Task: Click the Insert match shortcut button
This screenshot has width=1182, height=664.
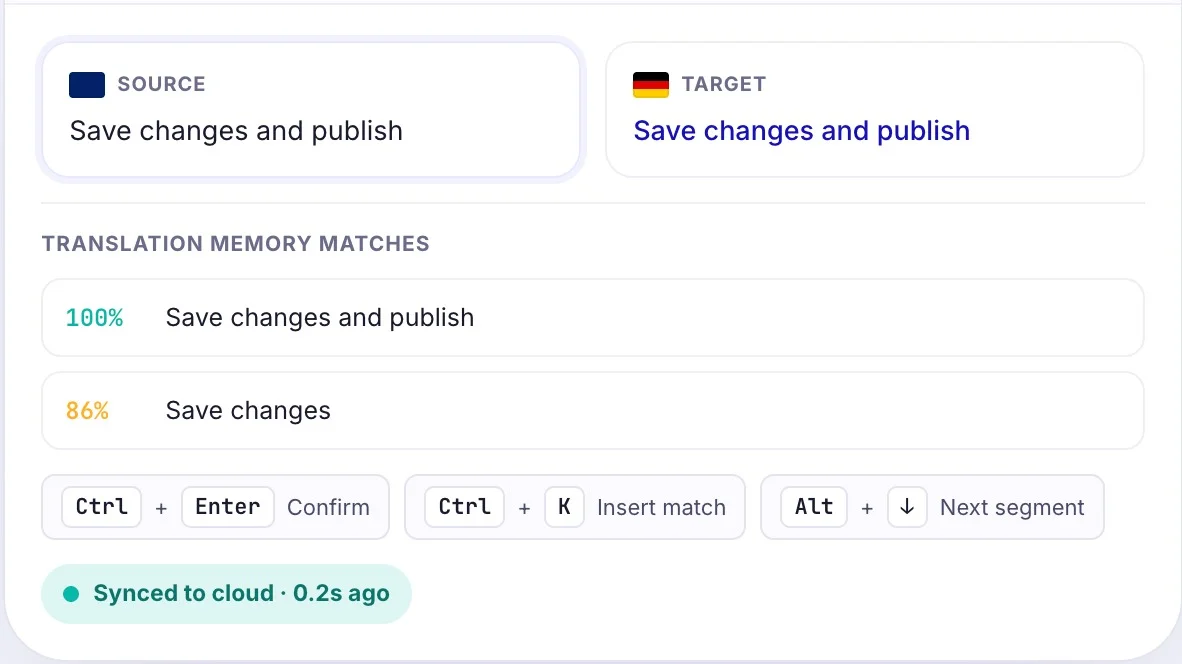Action: (575, 506)
